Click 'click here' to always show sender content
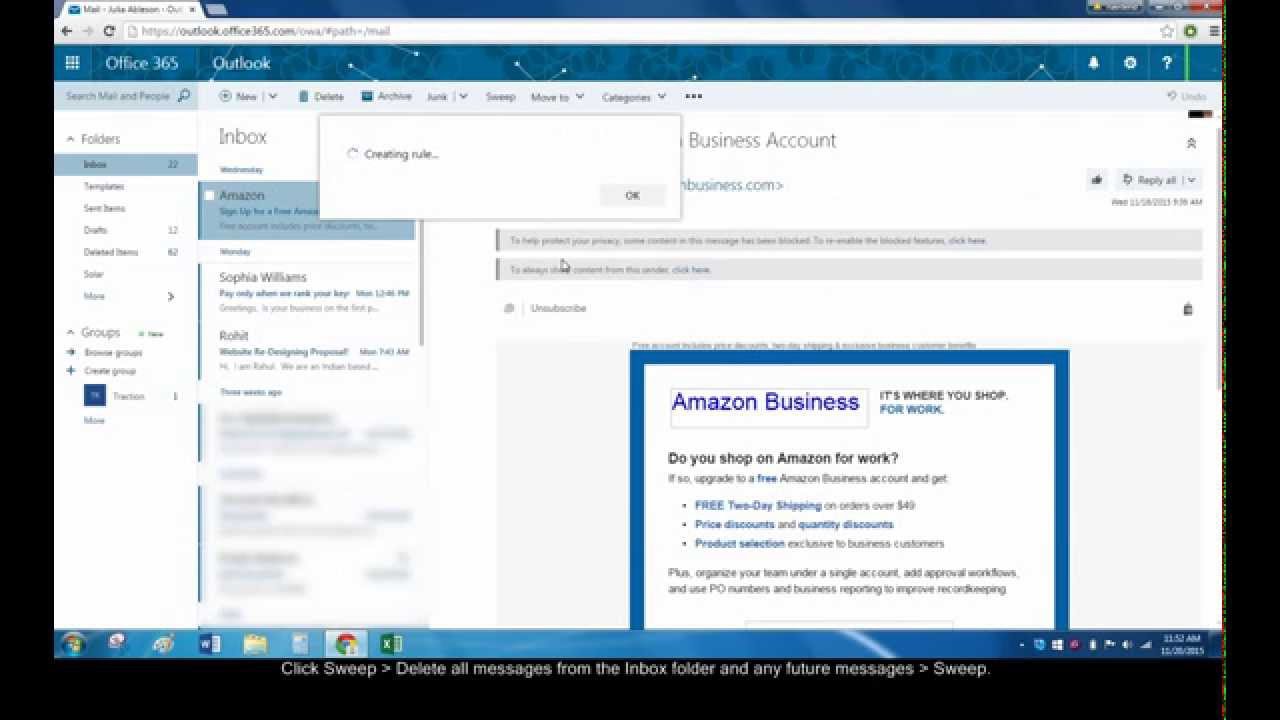This screenshot has height=720, width=1280. [691, 270]
